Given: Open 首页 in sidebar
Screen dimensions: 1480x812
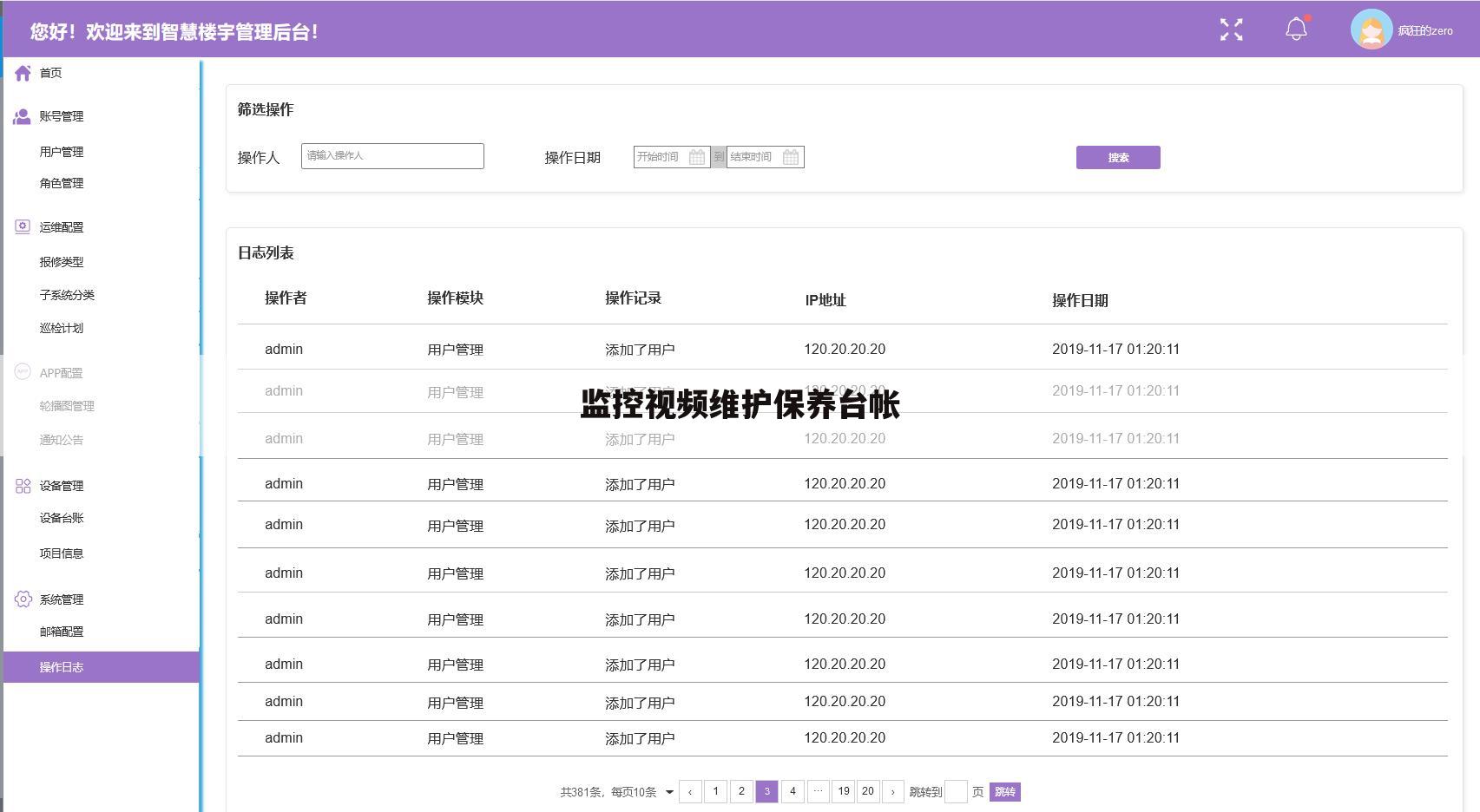Looking at the screenshot, I should coord(50,73).
